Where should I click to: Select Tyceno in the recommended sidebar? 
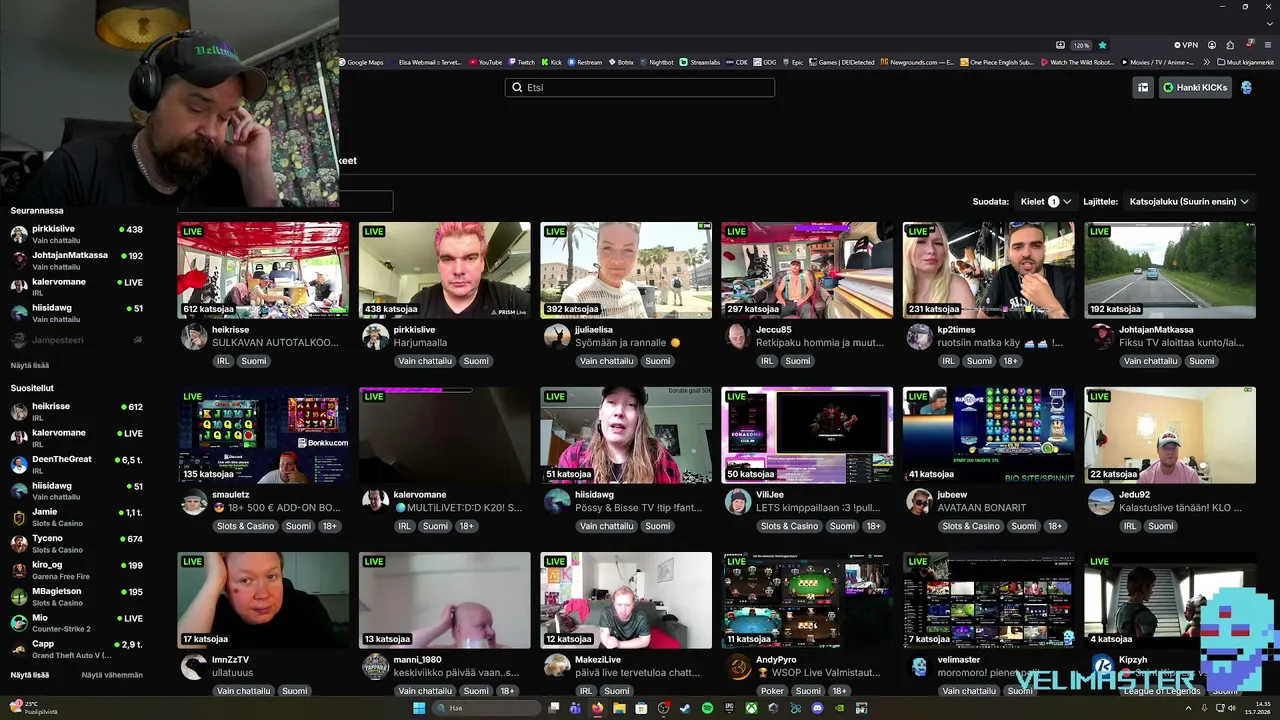(77, 544)
